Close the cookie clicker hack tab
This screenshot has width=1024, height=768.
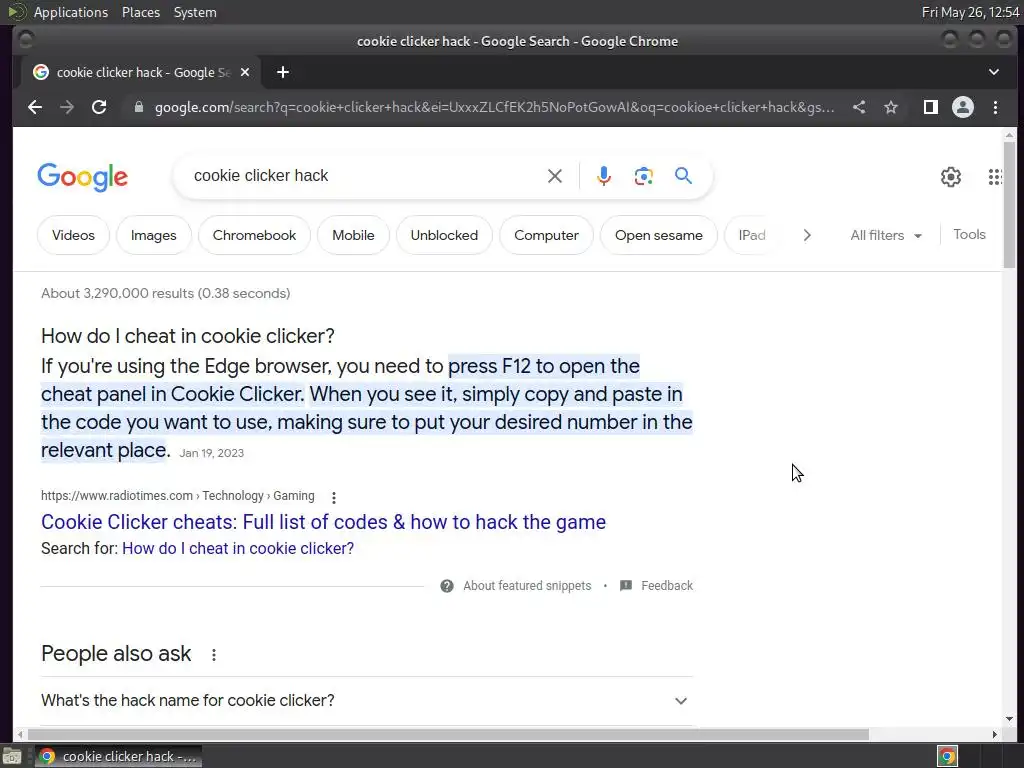(x=245, y=72)
